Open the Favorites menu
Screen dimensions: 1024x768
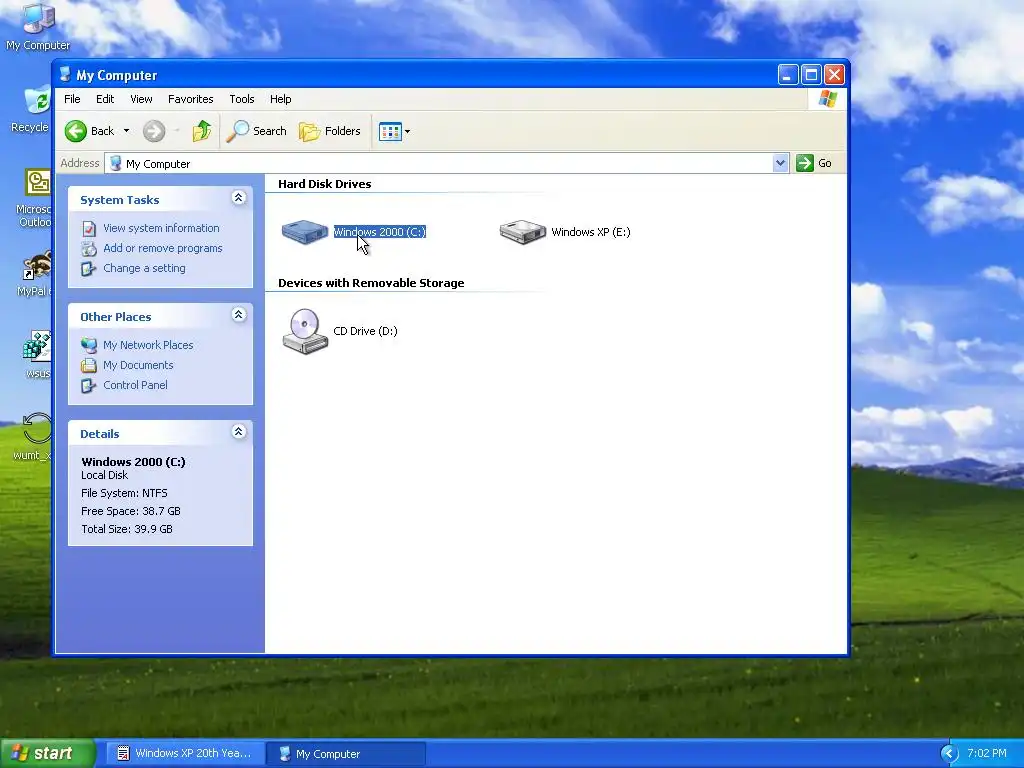coord(191,99)
